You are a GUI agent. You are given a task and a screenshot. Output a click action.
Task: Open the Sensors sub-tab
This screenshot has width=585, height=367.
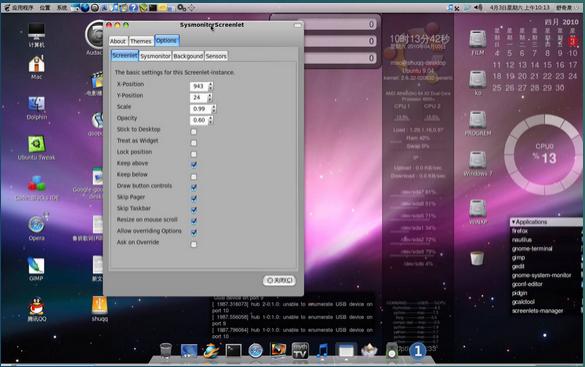pos(216,56)
